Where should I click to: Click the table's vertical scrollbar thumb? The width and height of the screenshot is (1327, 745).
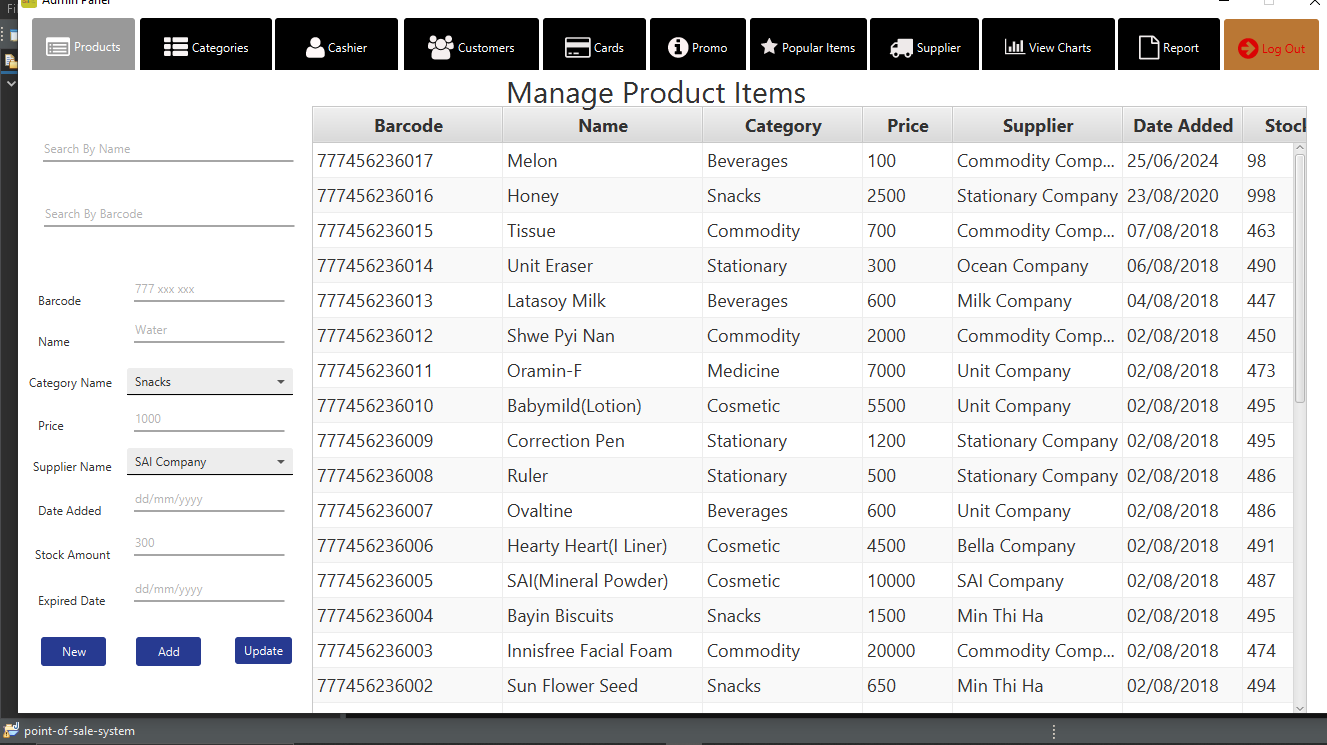pos(1299,278)
